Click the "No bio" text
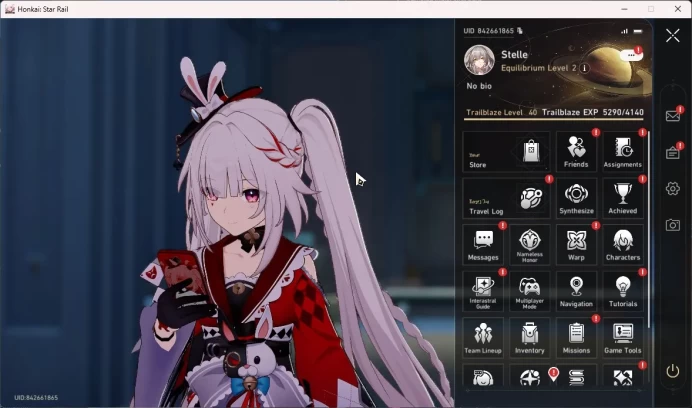This screenshot has width=692, height=408. point(479,86)
